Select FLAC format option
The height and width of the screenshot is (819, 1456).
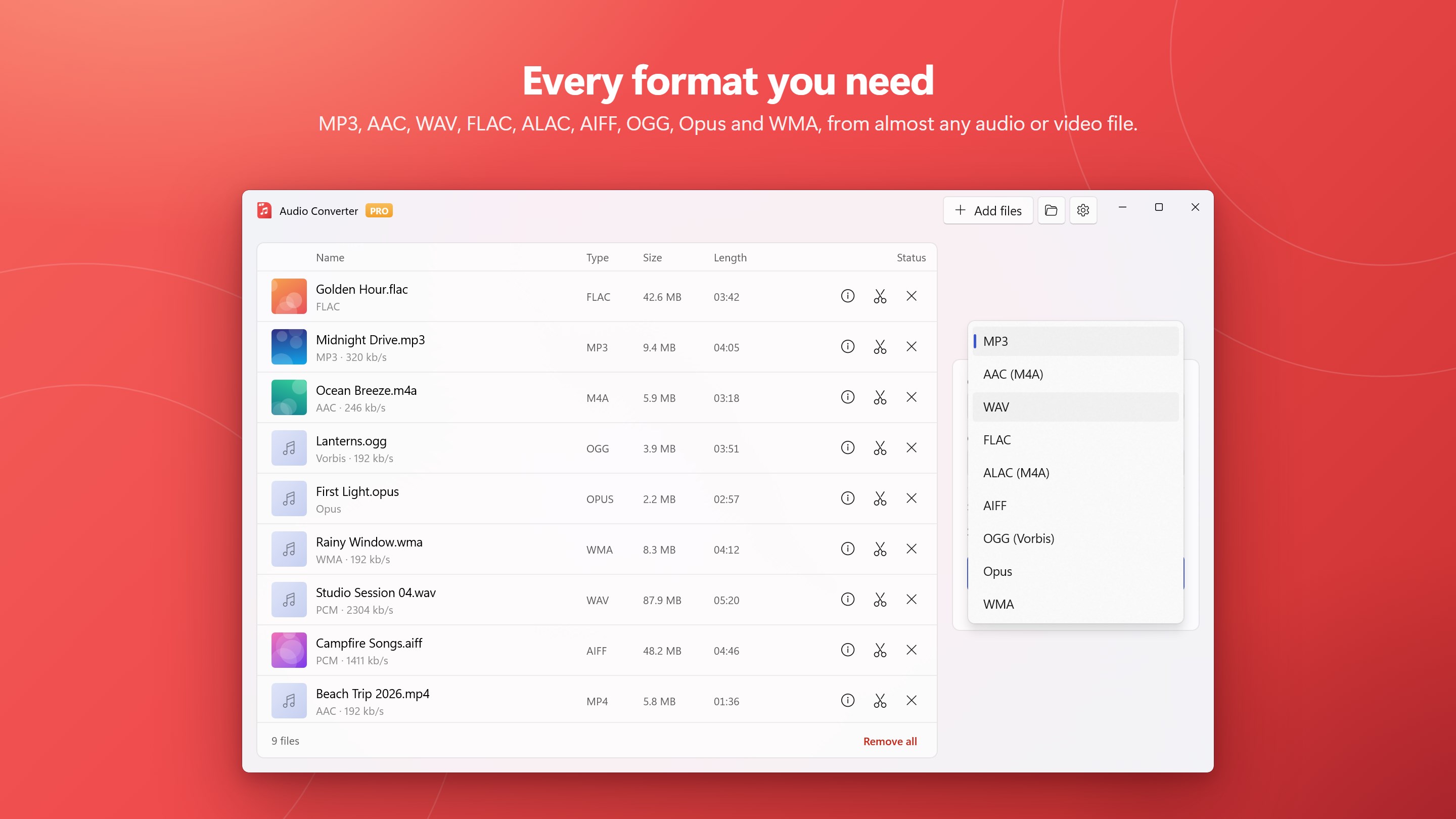pos(1075,440)
